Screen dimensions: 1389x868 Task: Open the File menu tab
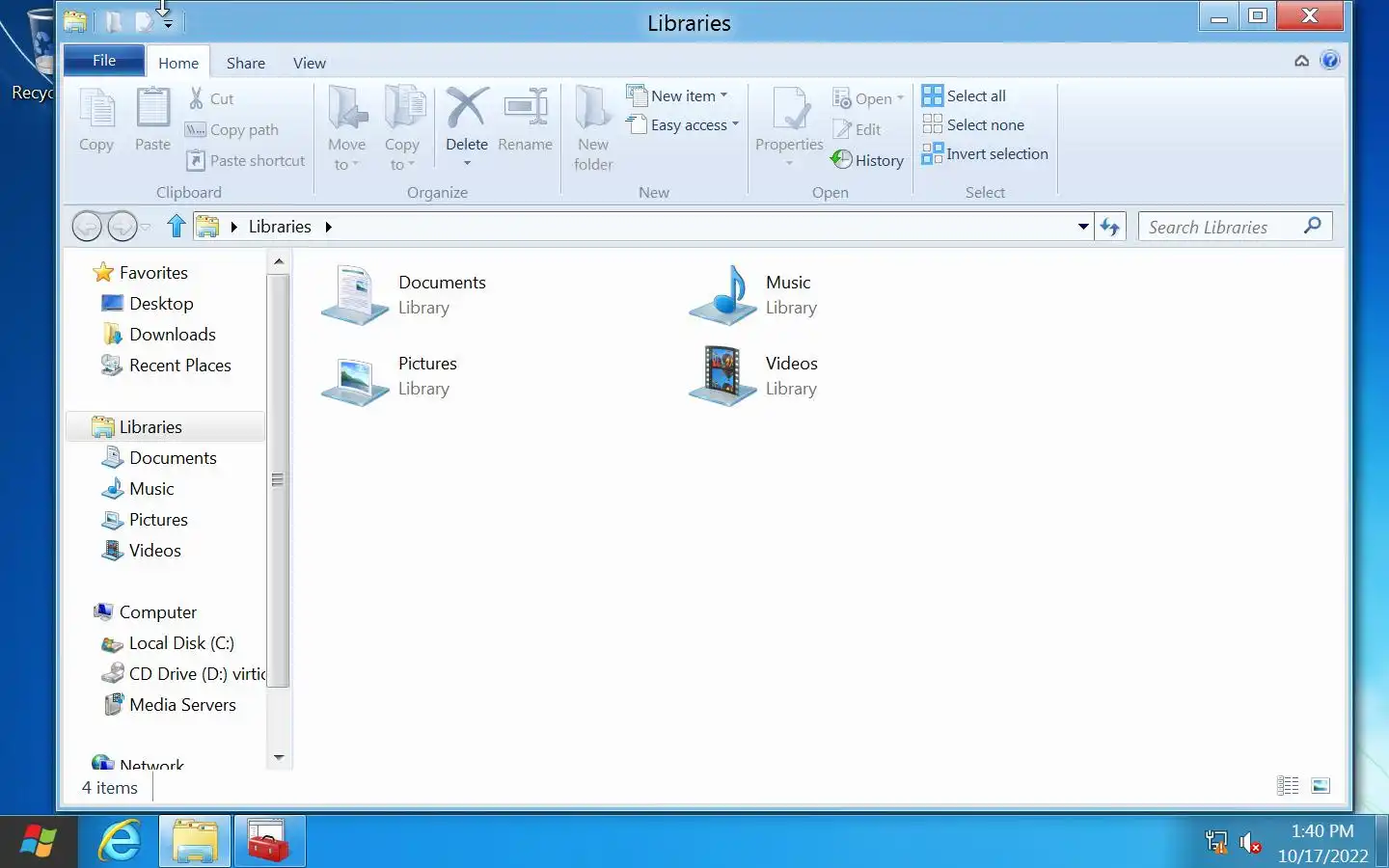(x=104, y=60)
